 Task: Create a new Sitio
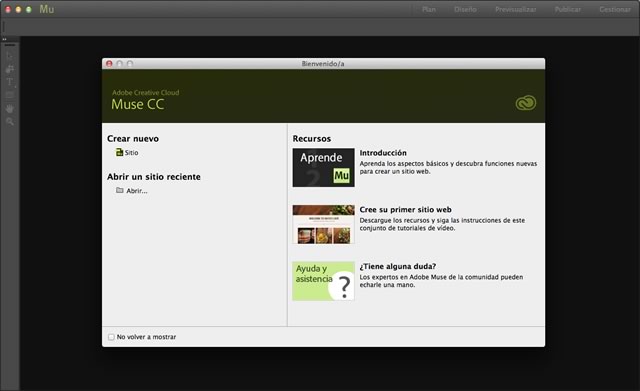point(131,153)
